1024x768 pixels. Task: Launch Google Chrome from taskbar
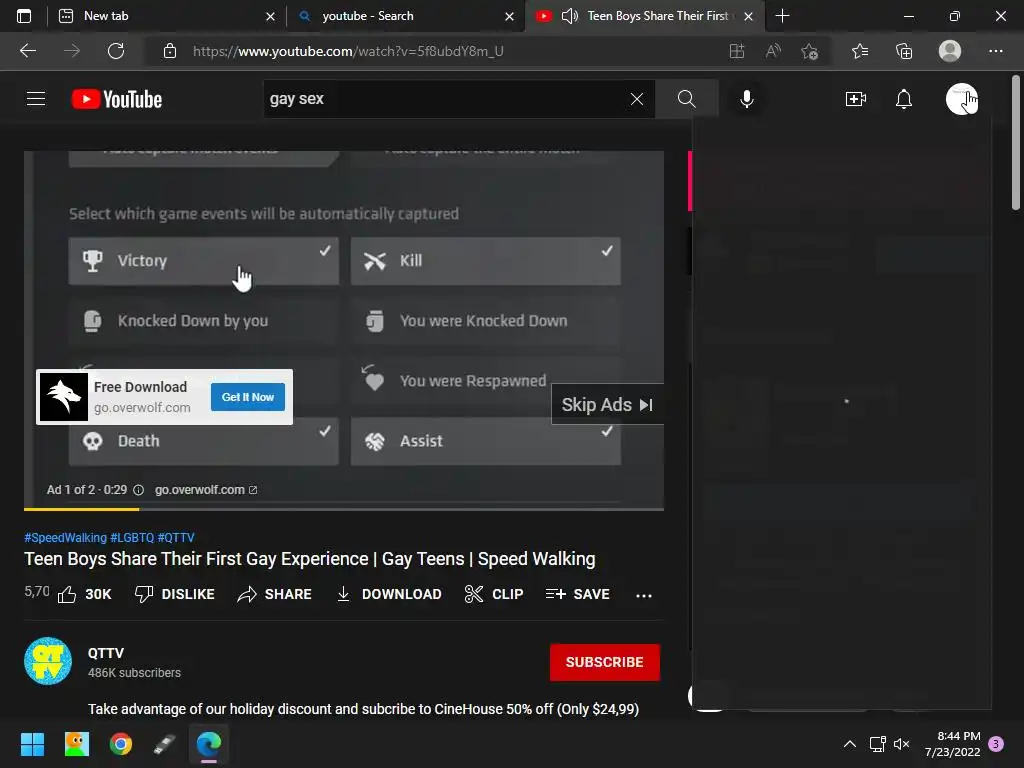pos(121,744)
